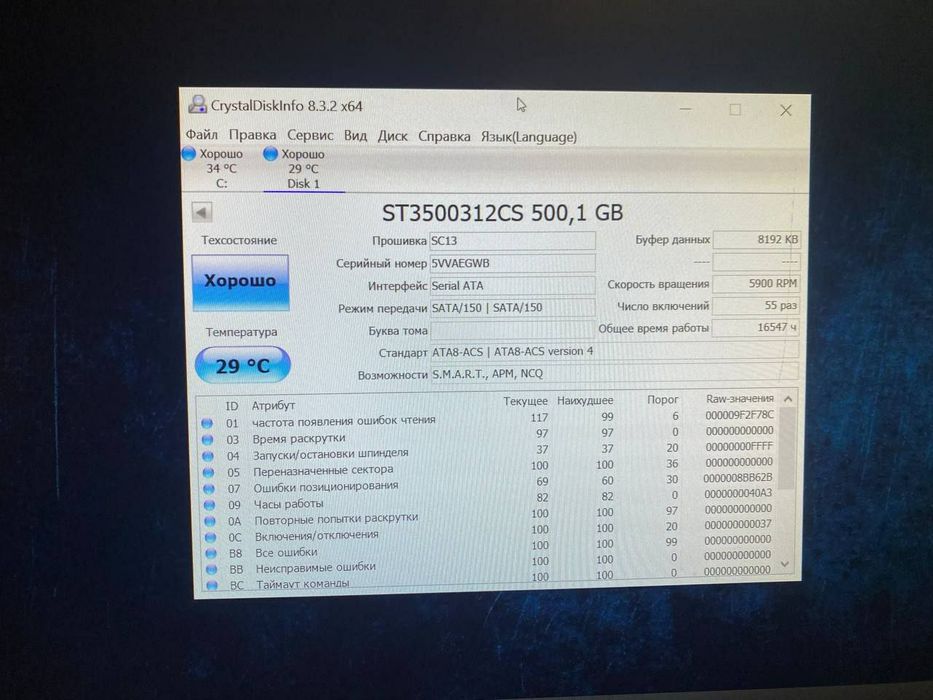Click the Стандарт field ATA8-ACS
This screenshot has height=700, width=933.
tap(614, 351)
